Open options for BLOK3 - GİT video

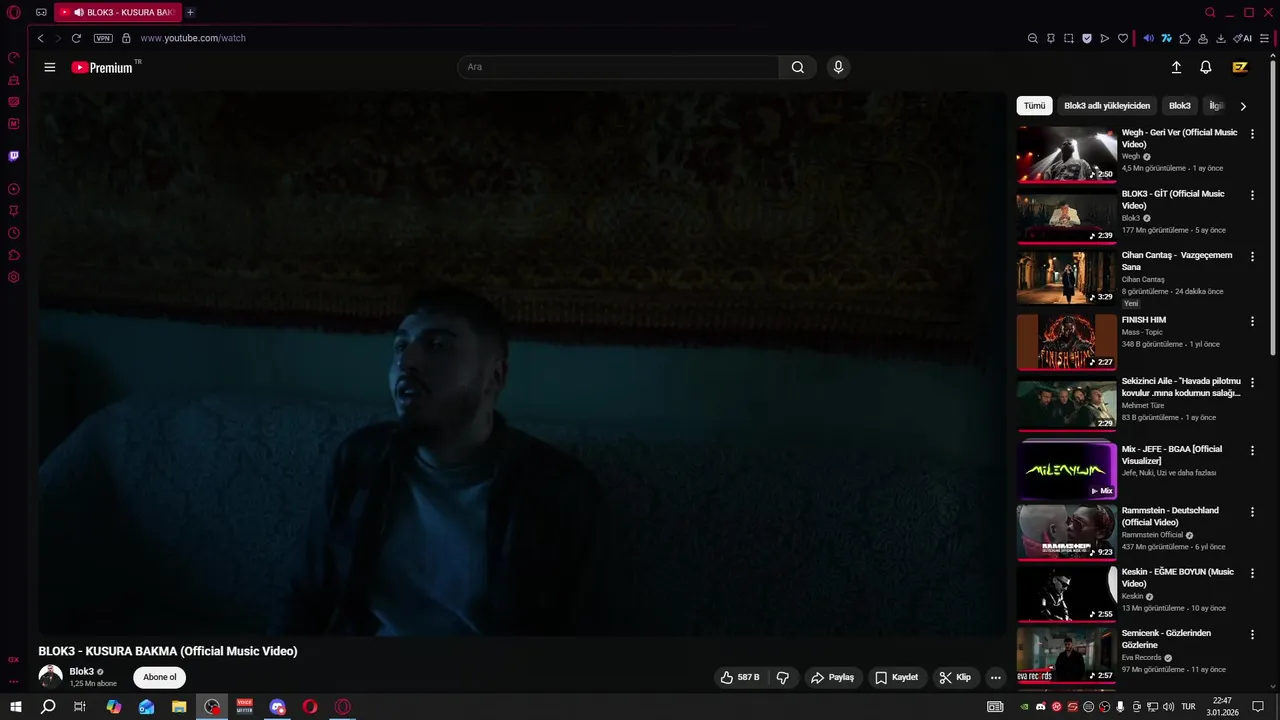[x=1252, y=196]
